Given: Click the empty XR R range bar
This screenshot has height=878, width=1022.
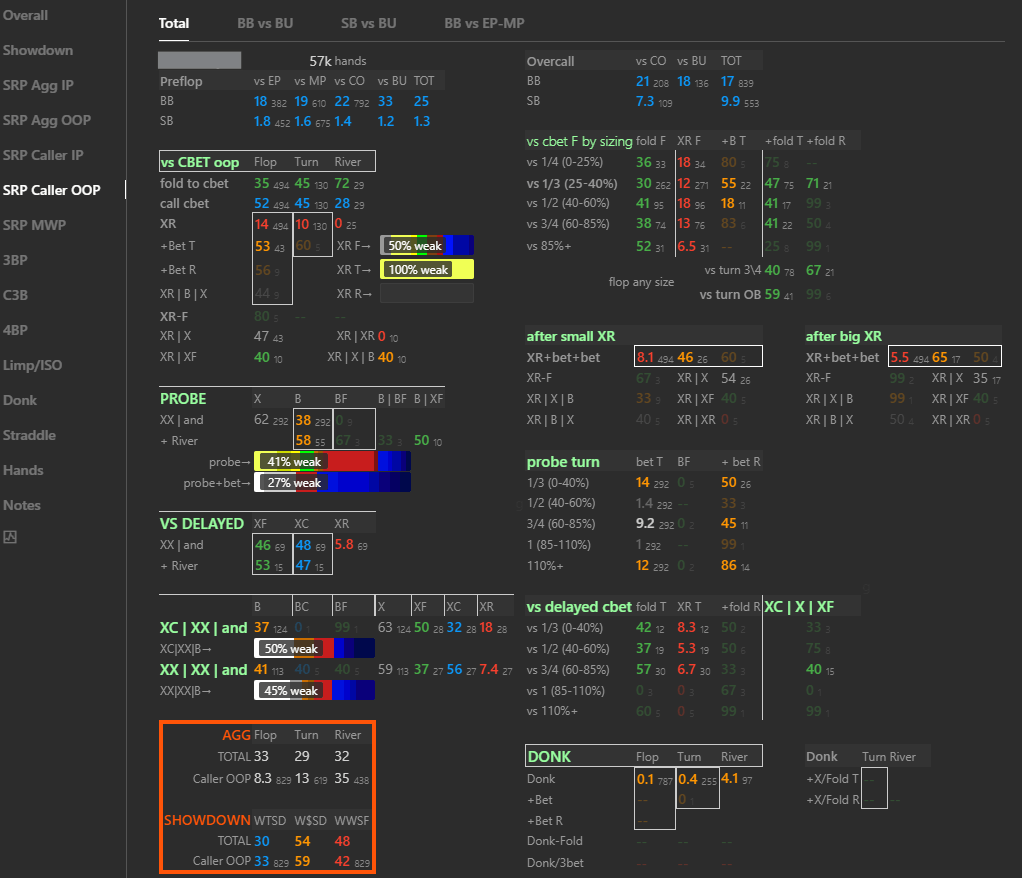Looking at the screenshot, I should [x=427, y=293].
